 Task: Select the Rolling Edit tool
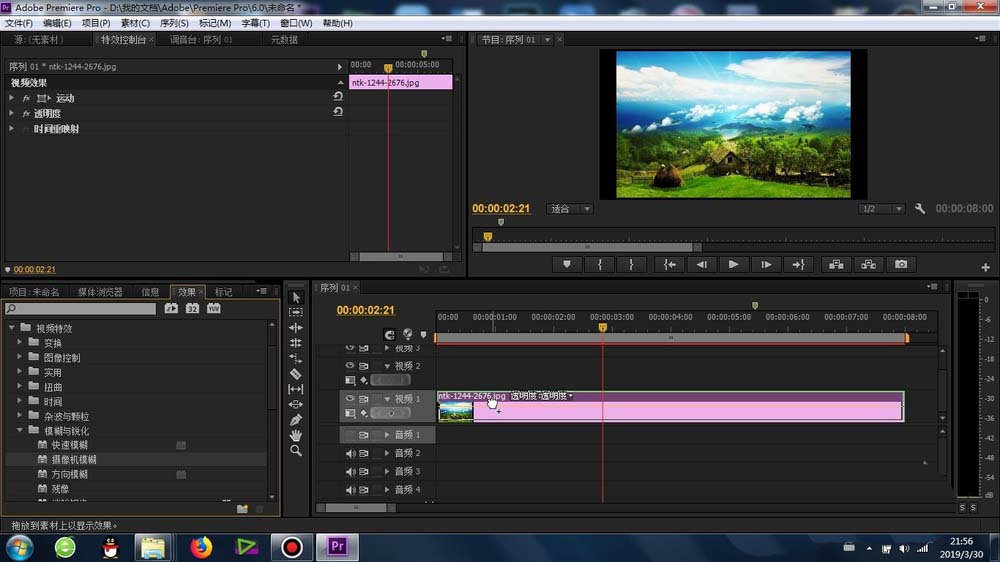(296, 343)
